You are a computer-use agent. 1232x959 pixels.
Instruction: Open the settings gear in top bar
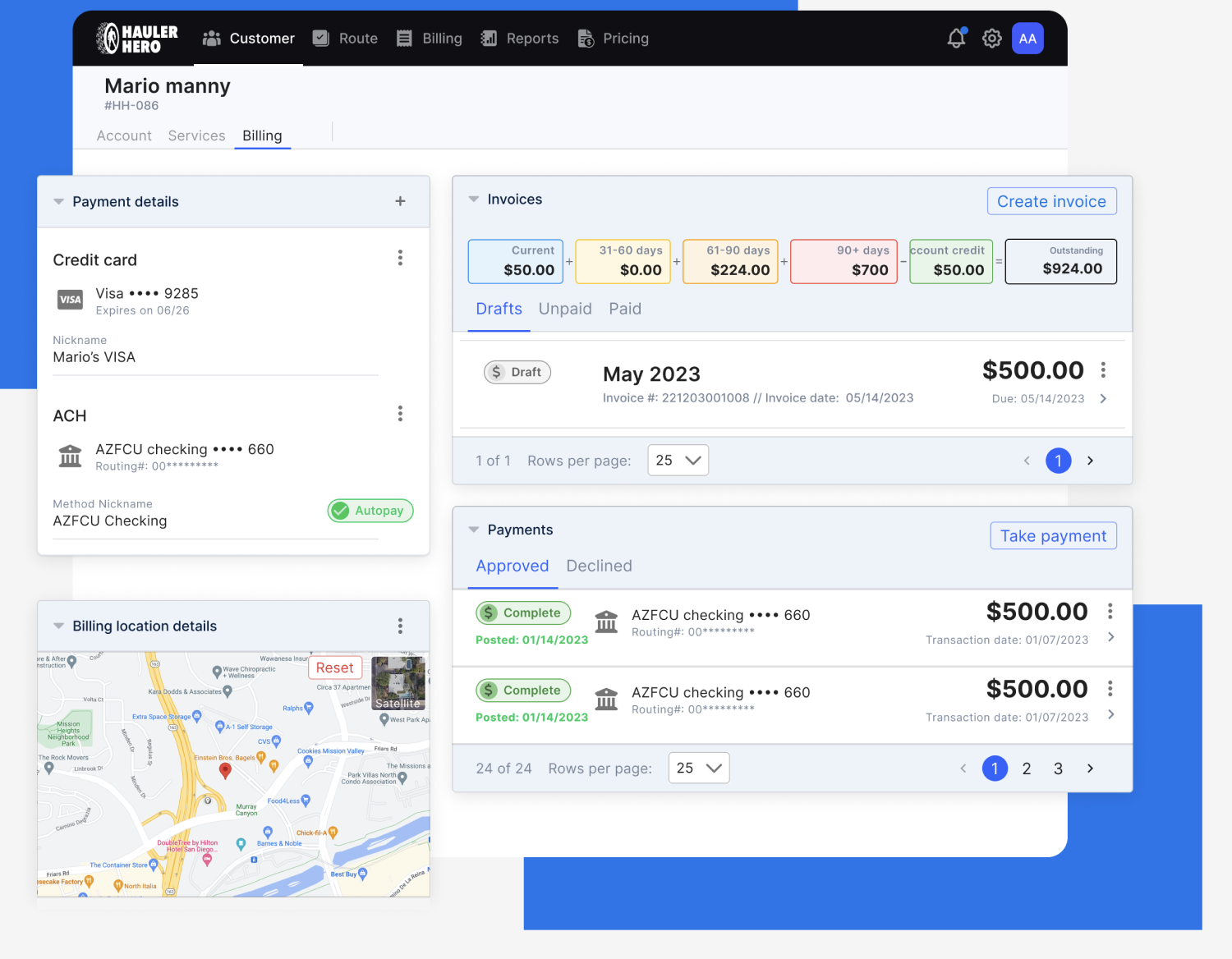[991, 38]
